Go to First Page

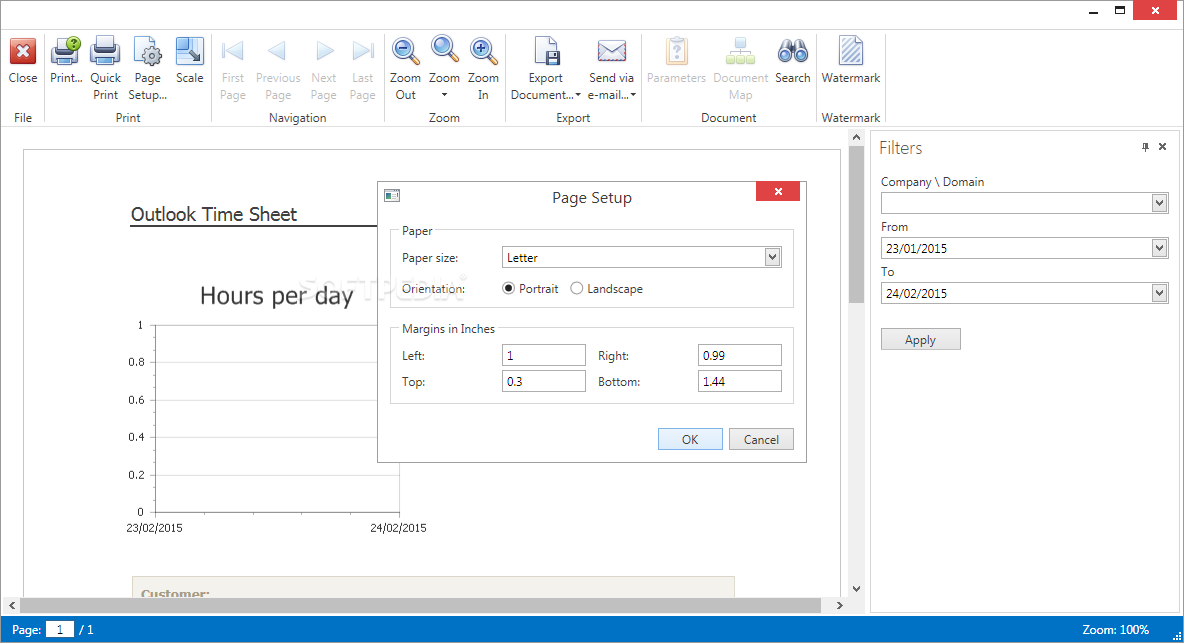[233, 51]
